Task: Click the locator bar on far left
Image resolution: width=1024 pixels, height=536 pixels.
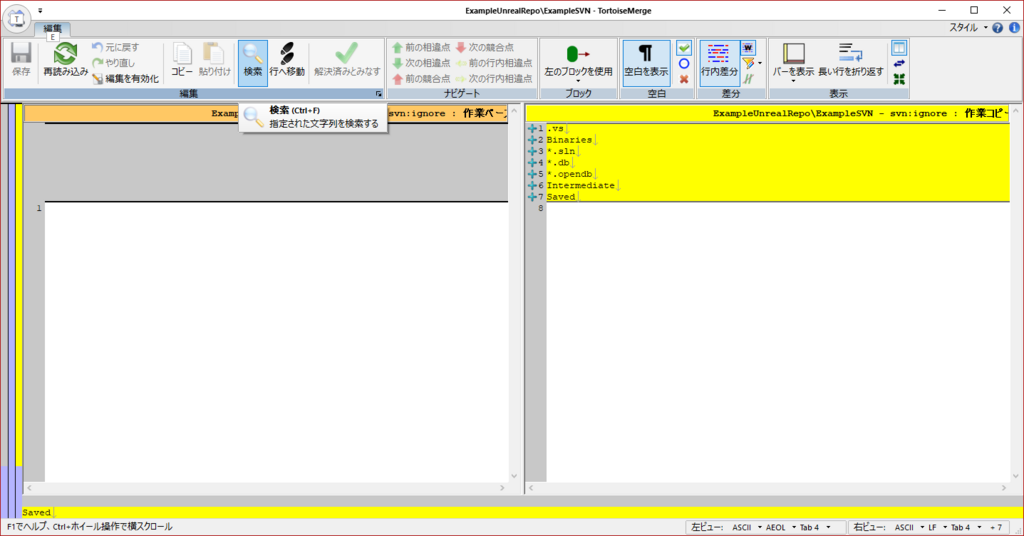Action: (x=12, y=310)
